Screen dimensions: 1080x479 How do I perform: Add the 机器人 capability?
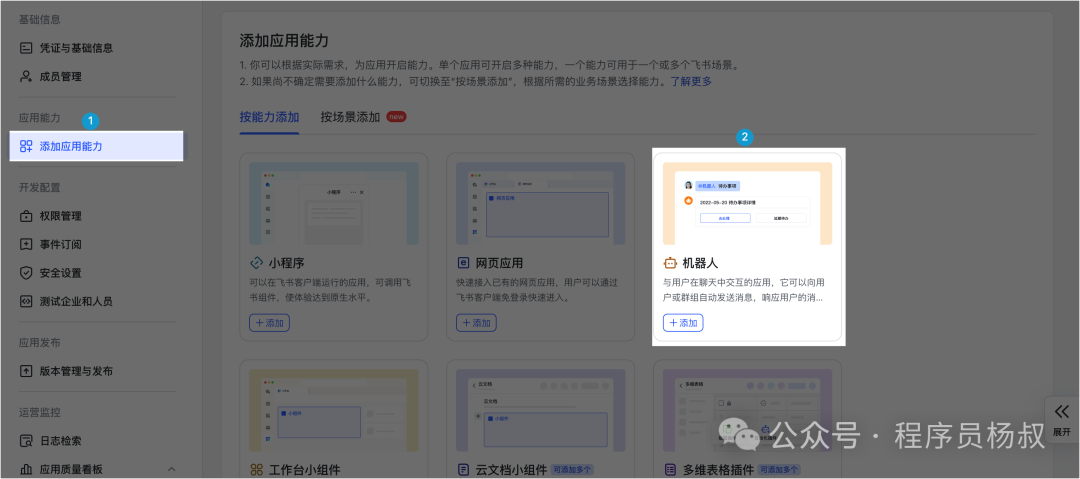click(x=683, y=323)
